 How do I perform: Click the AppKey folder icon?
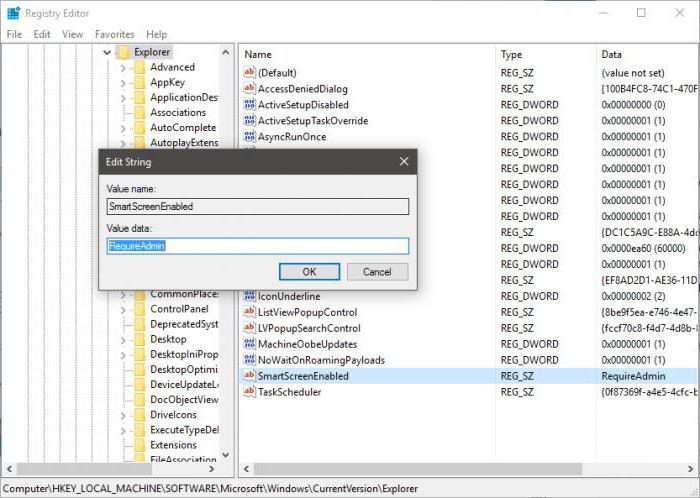tap(140, 83)
